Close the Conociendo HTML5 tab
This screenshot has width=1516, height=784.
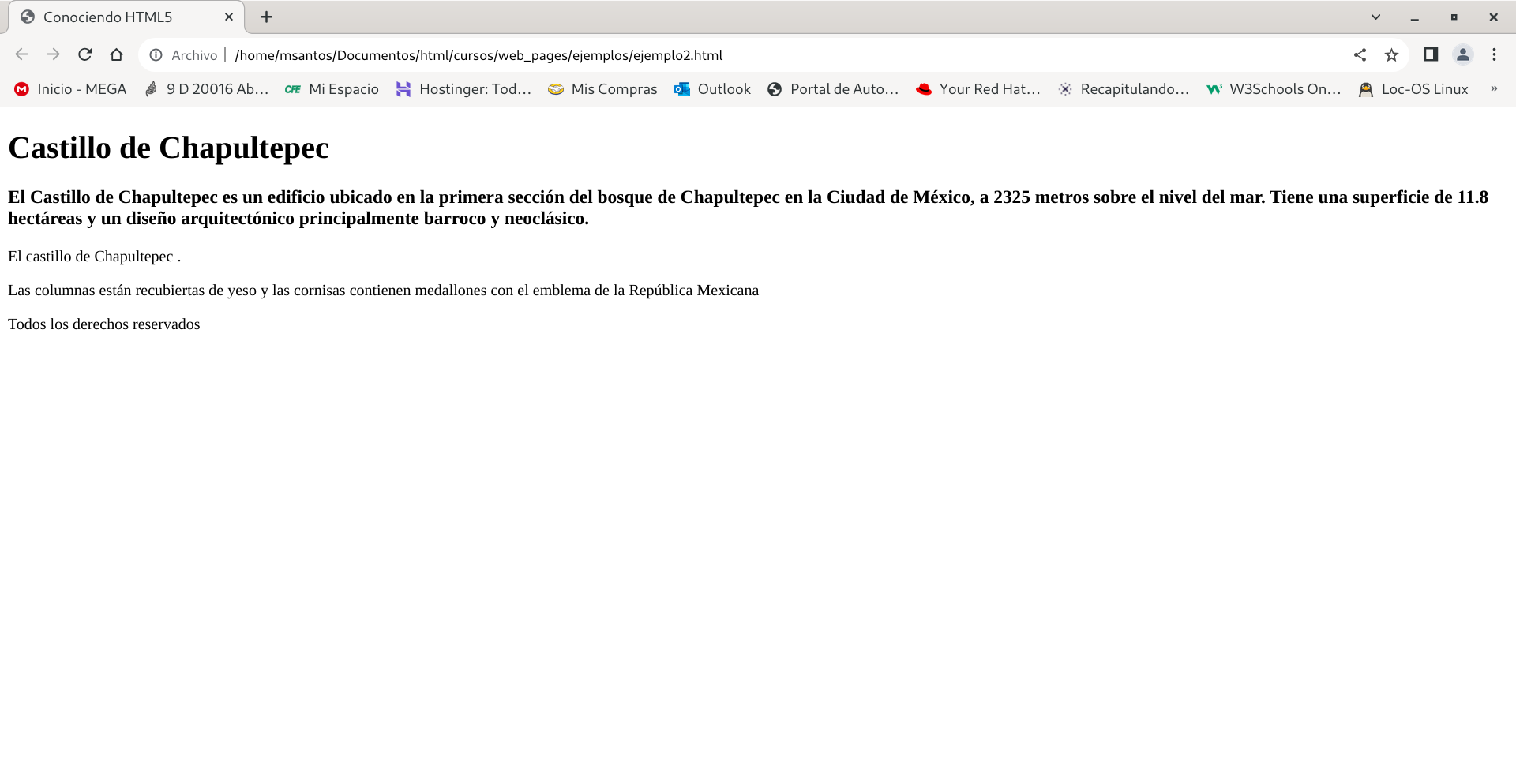(x=229, y=17)
